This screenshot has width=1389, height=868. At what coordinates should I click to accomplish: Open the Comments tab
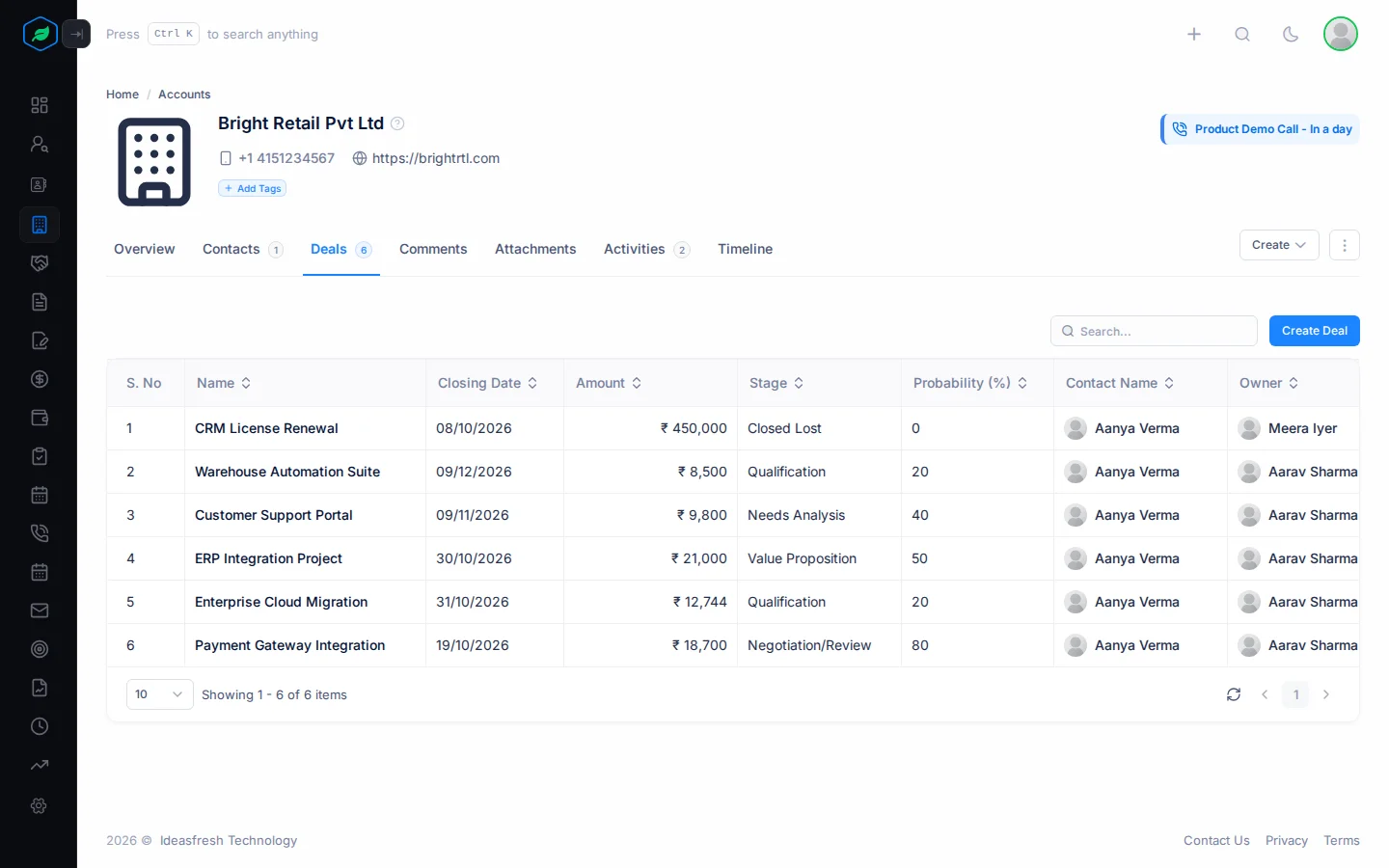coord(433,249)
